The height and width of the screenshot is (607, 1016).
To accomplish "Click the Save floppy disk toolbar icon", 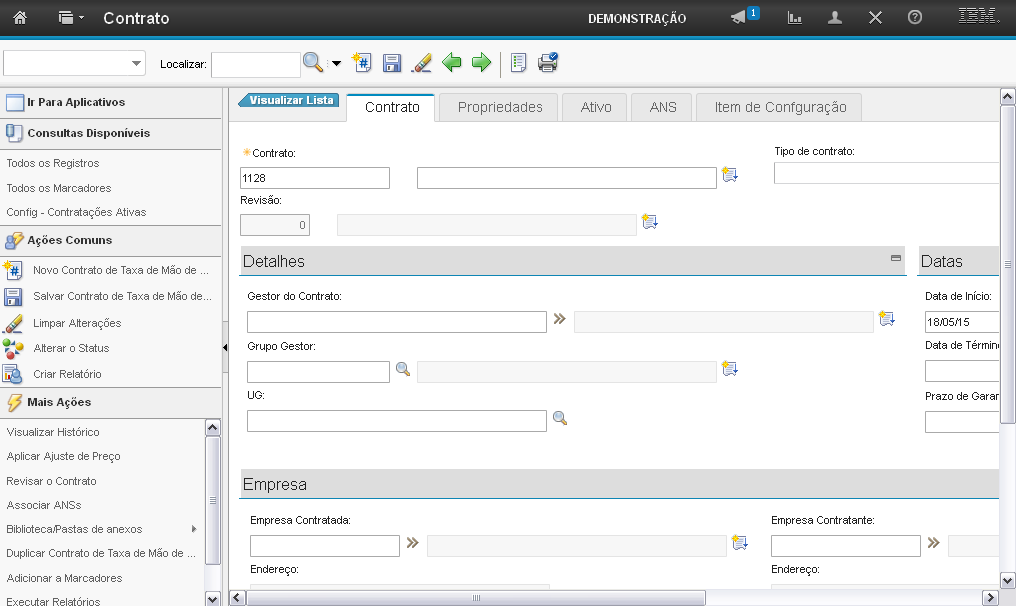I will click(x=392, y=63).
